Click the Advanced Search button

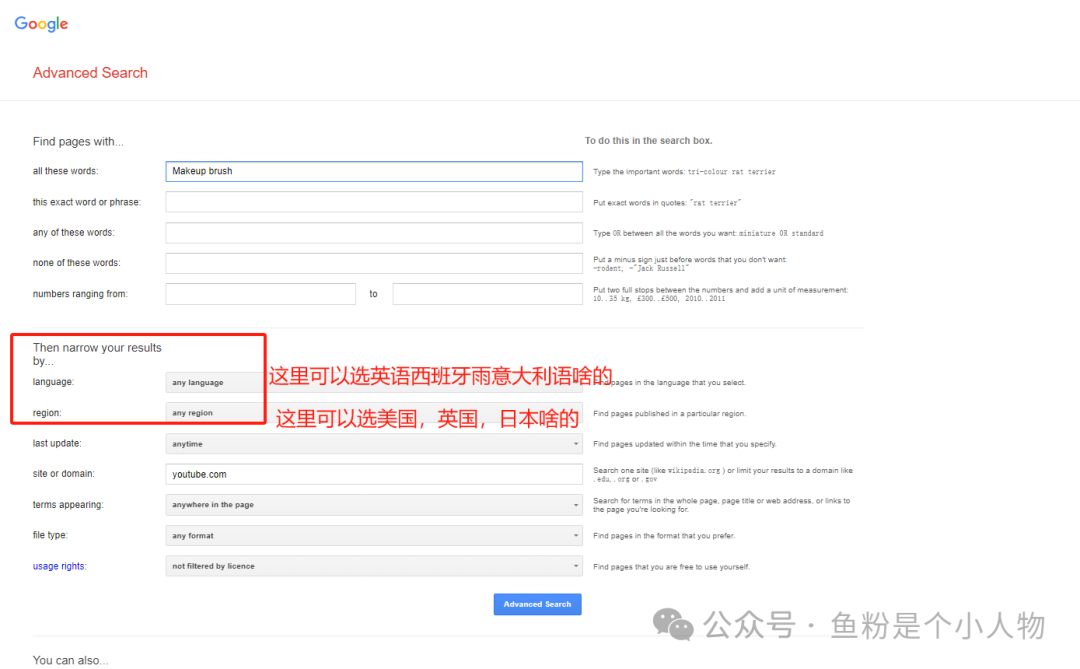(x=537, y=604)
